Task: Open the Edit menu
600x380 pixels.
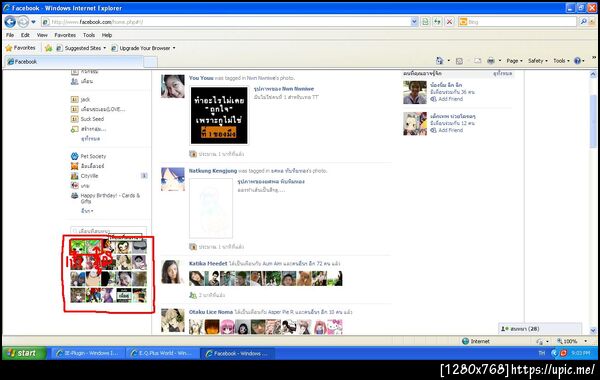Action: pyautogui.click(x=25, y=35)
